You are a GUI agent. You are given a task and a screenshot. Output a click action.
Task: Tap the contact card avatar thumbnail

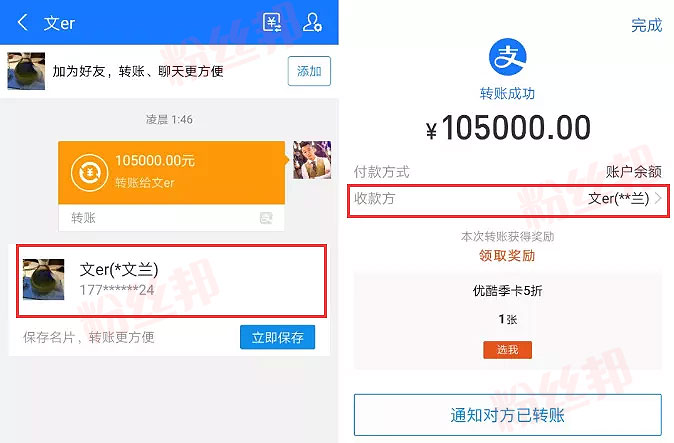[43, 279]
